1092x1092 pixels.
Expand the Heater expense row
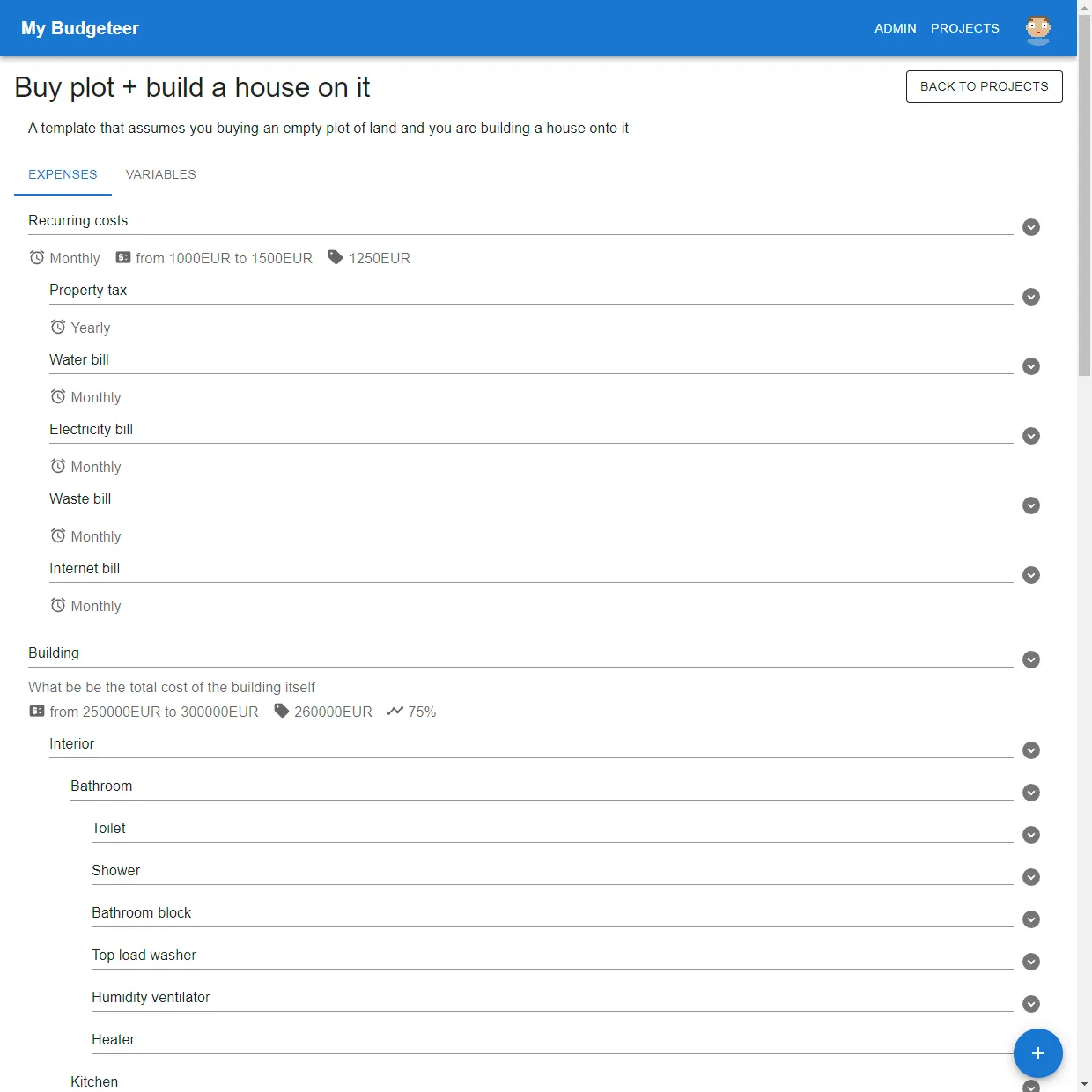[x=1030, y=1046]
